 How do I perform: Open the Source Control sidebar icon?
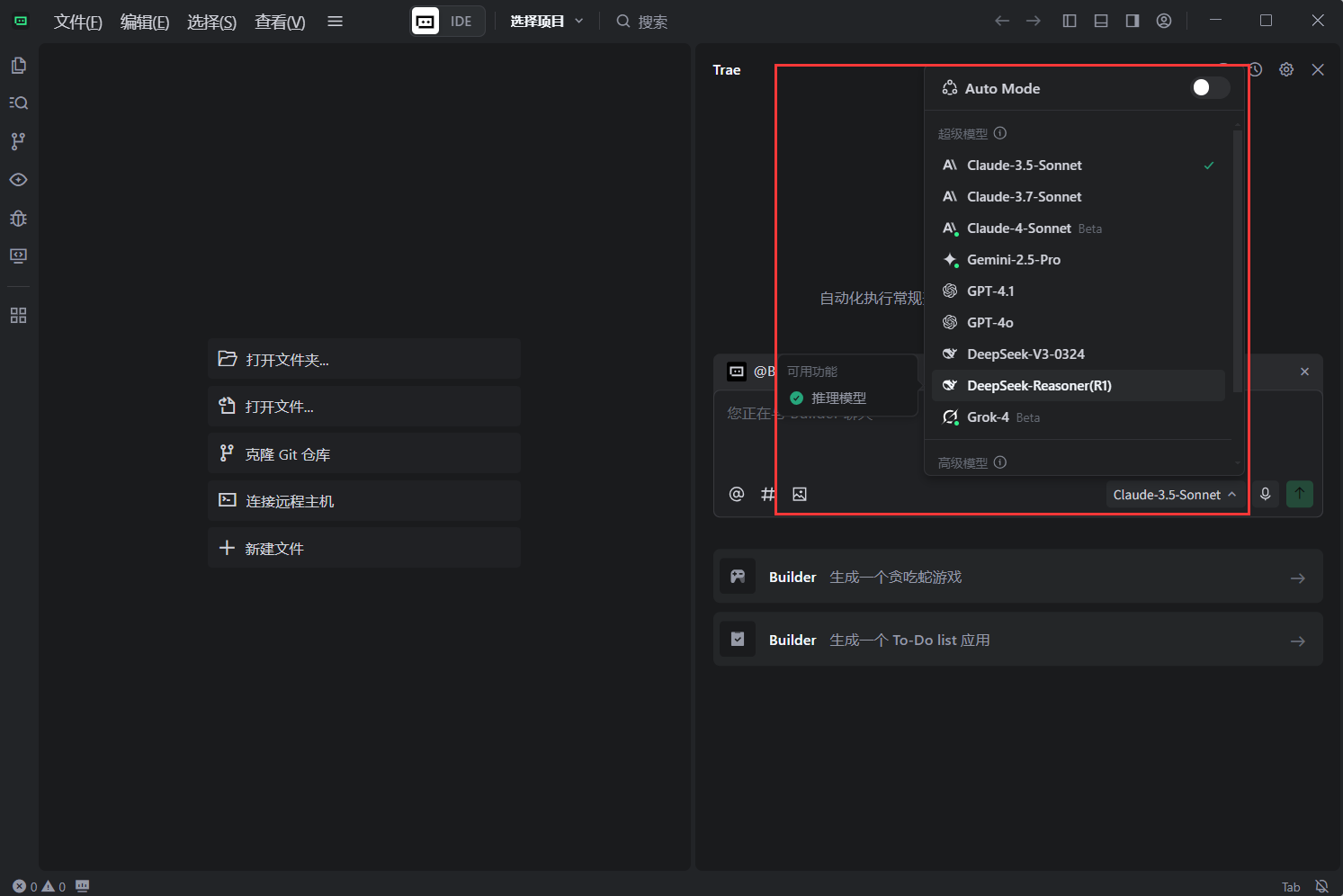[18, 141]
